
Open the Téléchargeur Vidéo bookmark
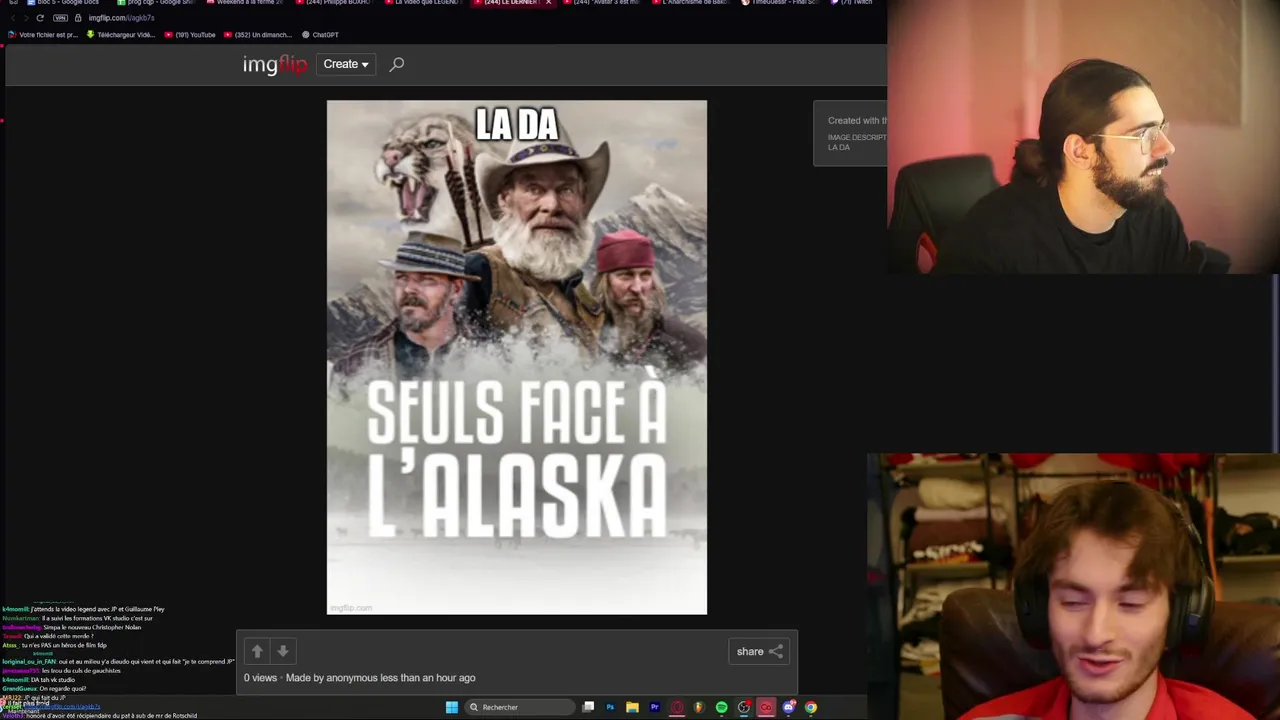[121, 34]
